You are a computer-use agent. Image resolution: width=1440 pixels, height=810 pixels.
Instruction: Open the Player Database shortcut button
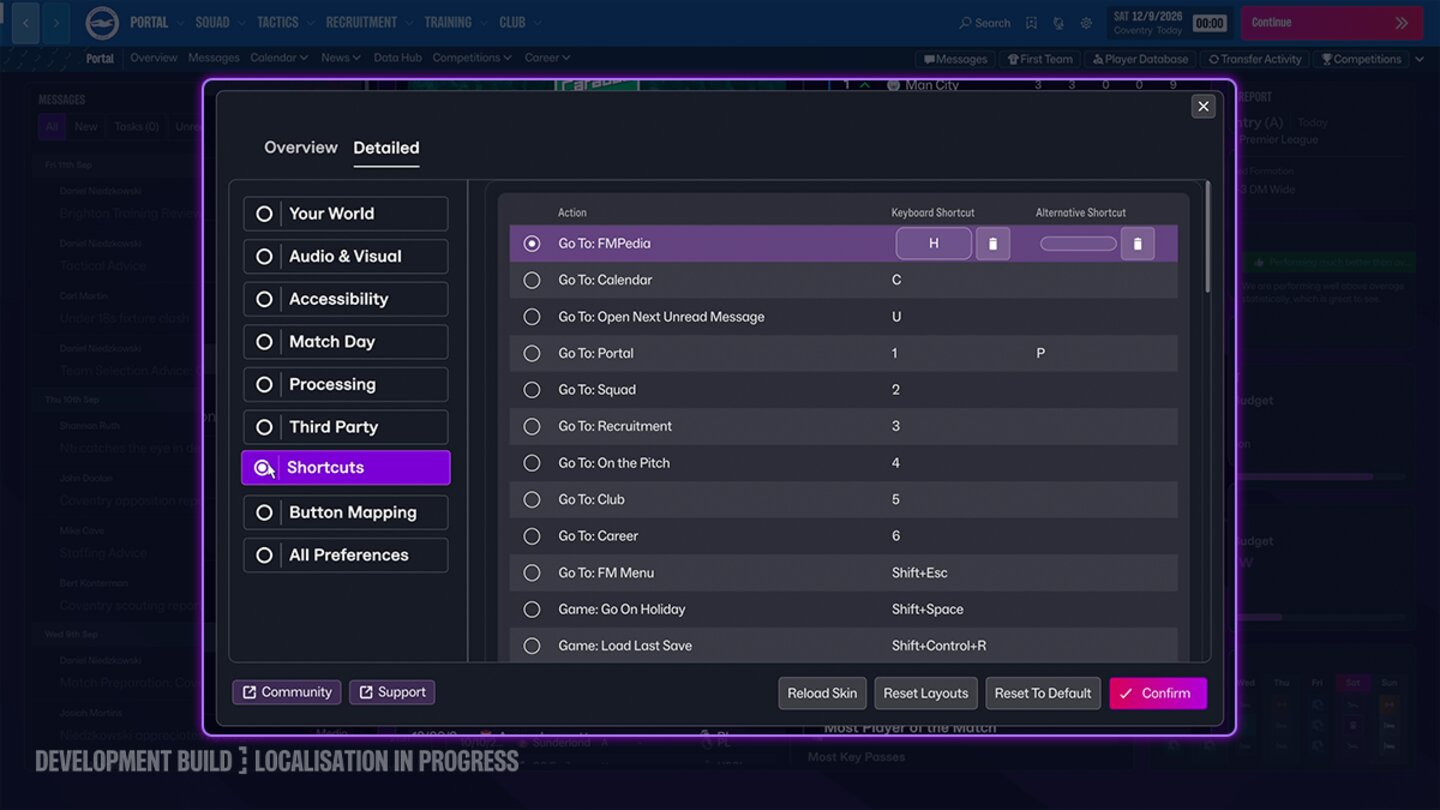click(x=1140, y=59)
